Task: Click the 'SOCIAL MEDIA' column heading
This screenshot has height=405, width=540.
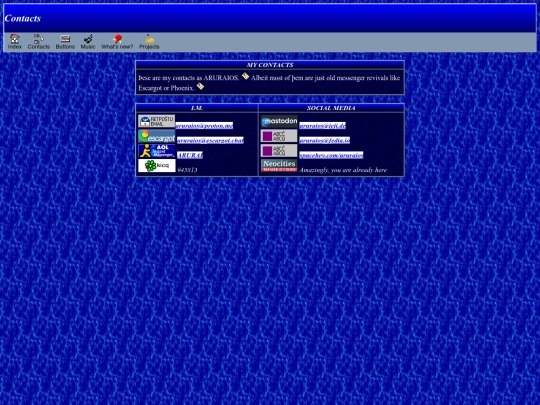Action: [x=331, y=108]
